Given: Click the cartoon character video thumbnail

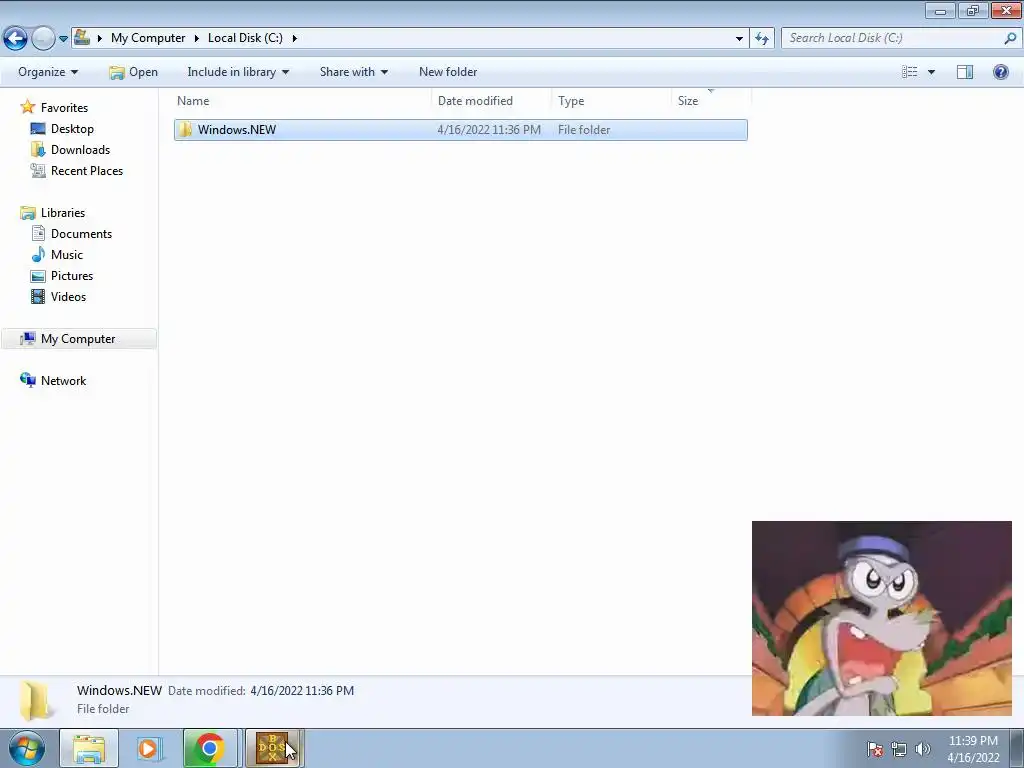Looking at the screenshot, I should click(882, 618).
